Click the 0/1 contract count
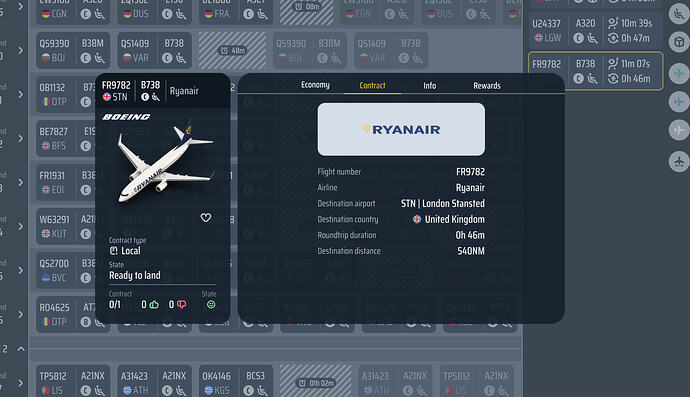690x397 pixels. 114,305
